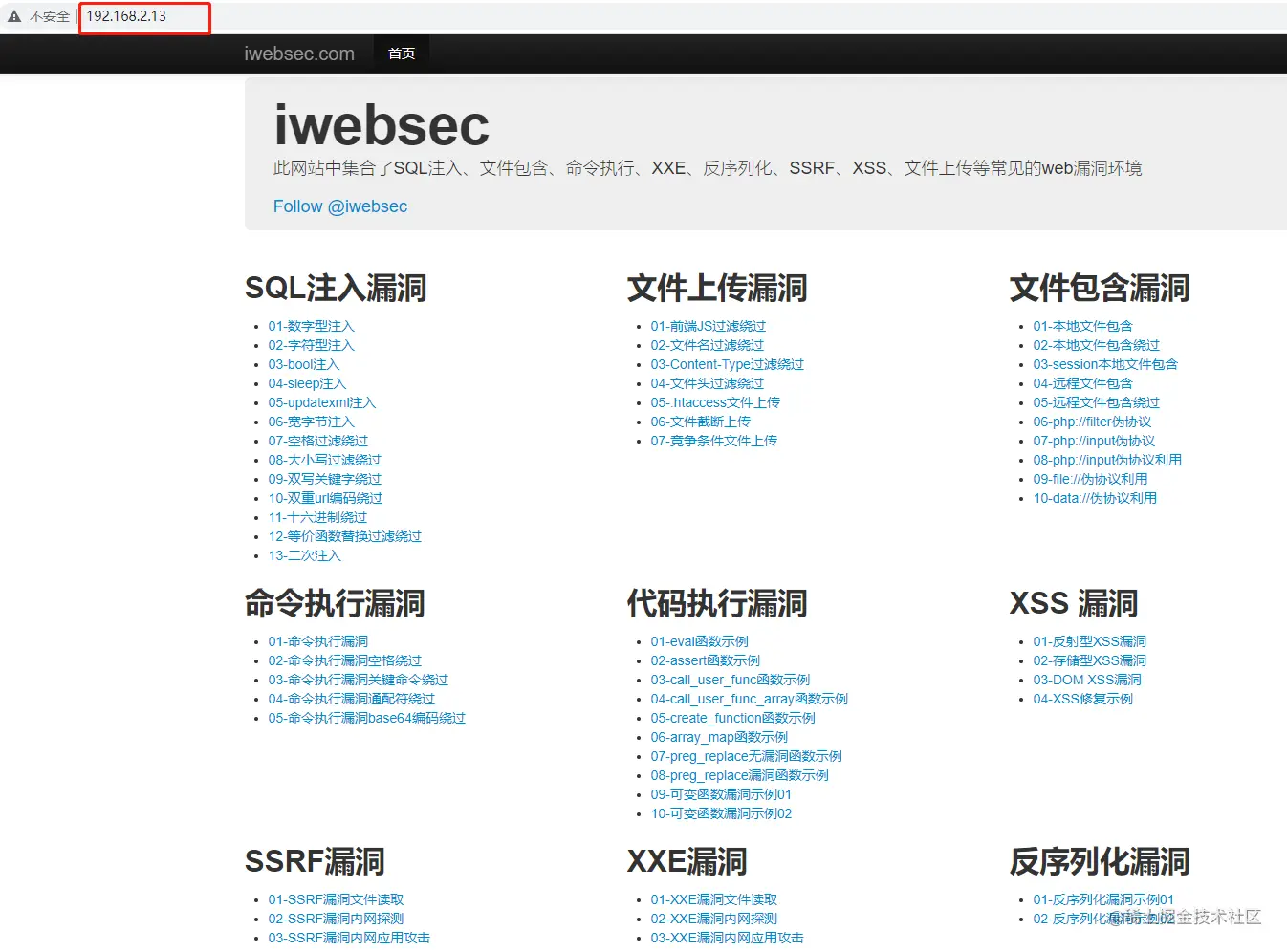This screenshot has height=952, width=1287.
Task: Open 06-php://filter伪协议 link
Action: coord(1093,422)
